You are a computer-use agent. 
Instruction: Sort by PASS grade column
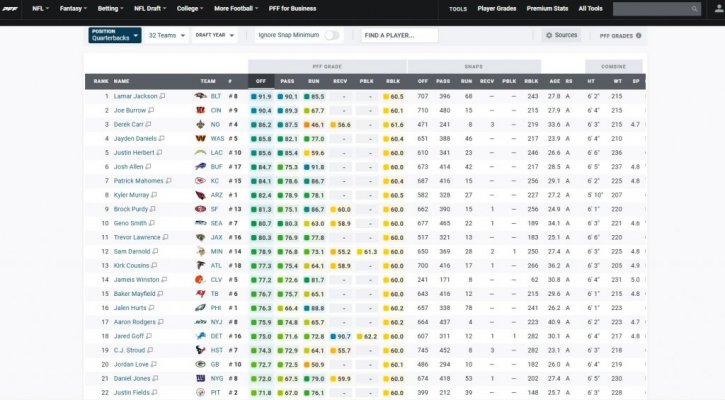pos(287,81)
